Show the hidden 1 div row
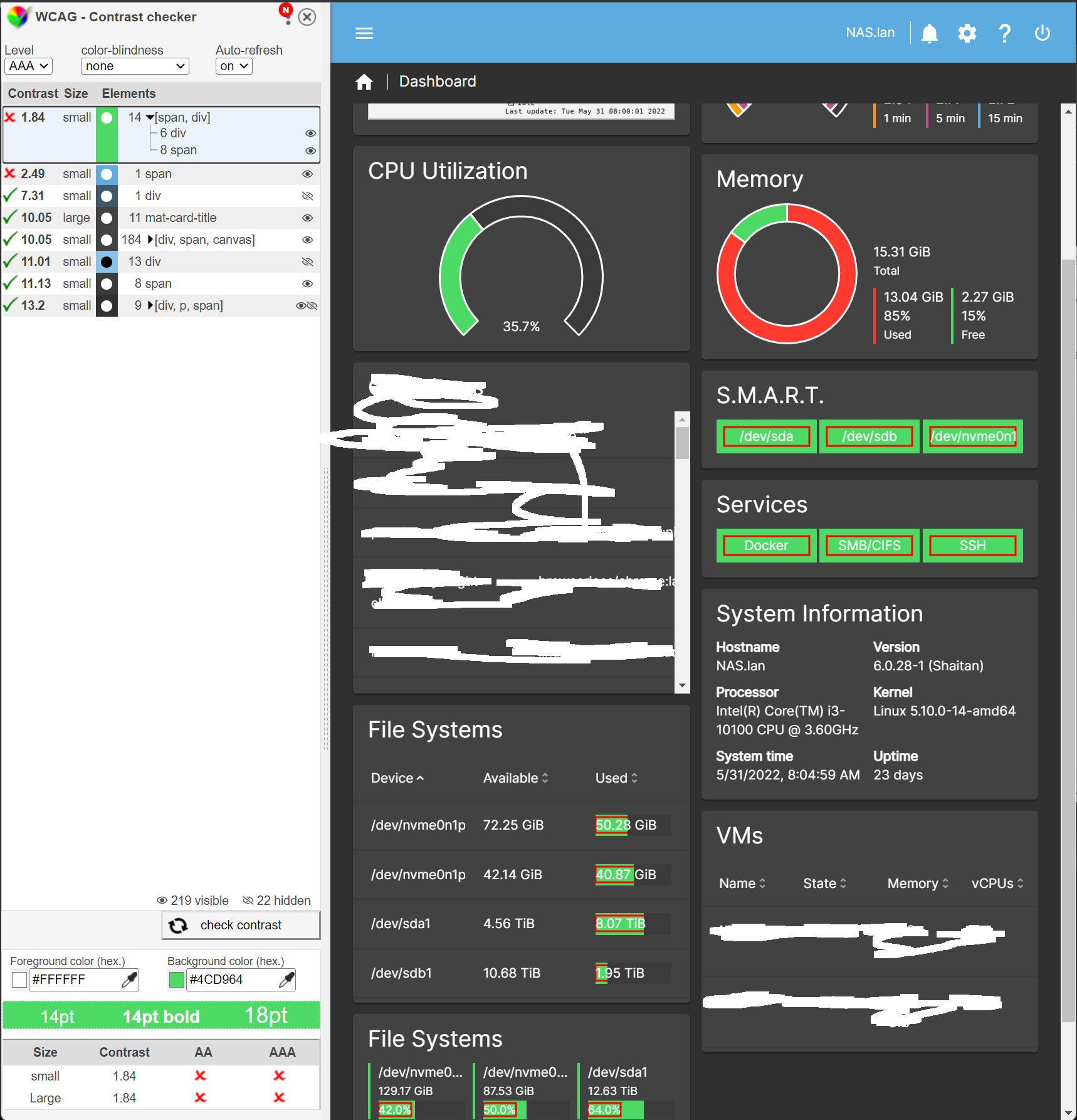This screenshot has height=1120, width=1077. pyautogui.click(x=307, y=196)
